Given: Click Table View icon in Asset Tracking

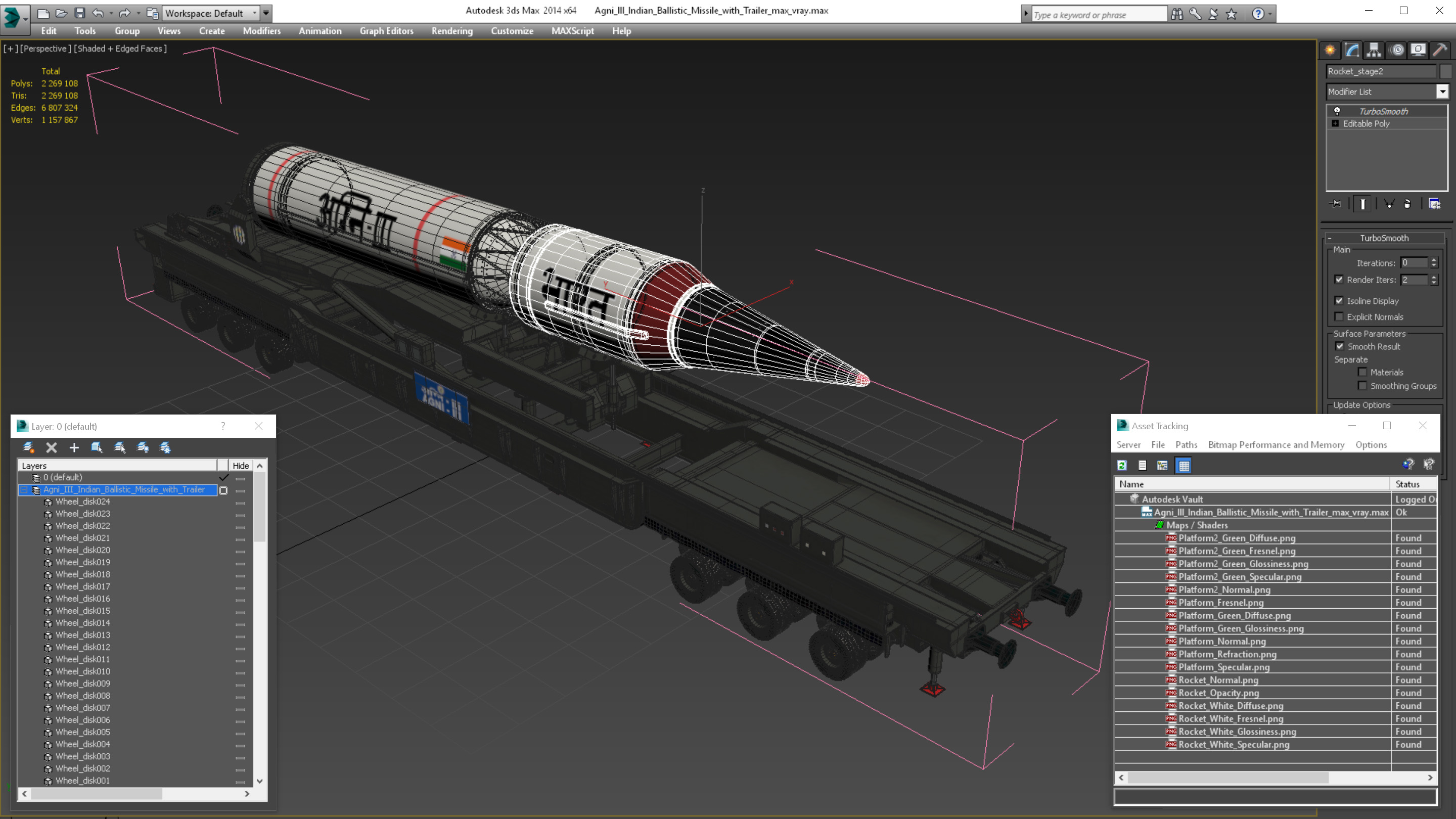Looking at the screenshot, I should click(1184, 465).
